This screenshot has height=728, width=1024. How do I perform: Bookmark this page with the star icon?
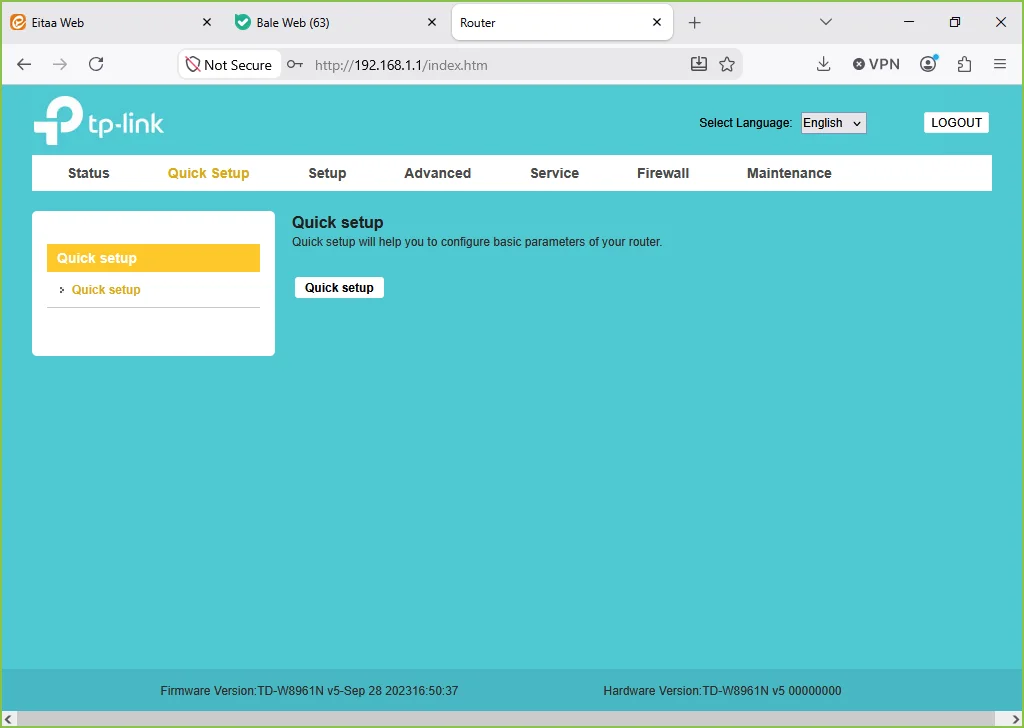tap(727, 64)
